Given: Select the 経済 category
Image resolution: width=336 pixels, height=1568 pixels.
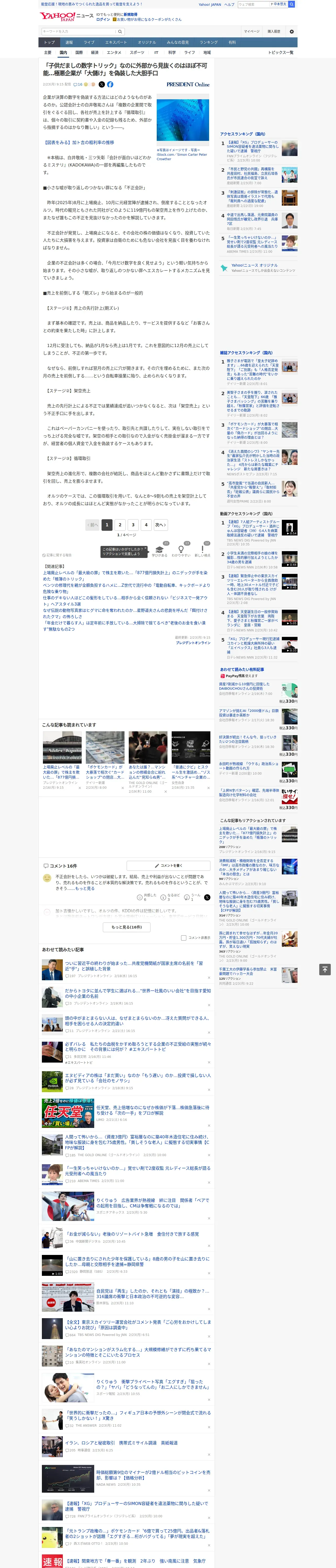Looking at the screenshot, I should pyautogui.click(x=94, y=52).
